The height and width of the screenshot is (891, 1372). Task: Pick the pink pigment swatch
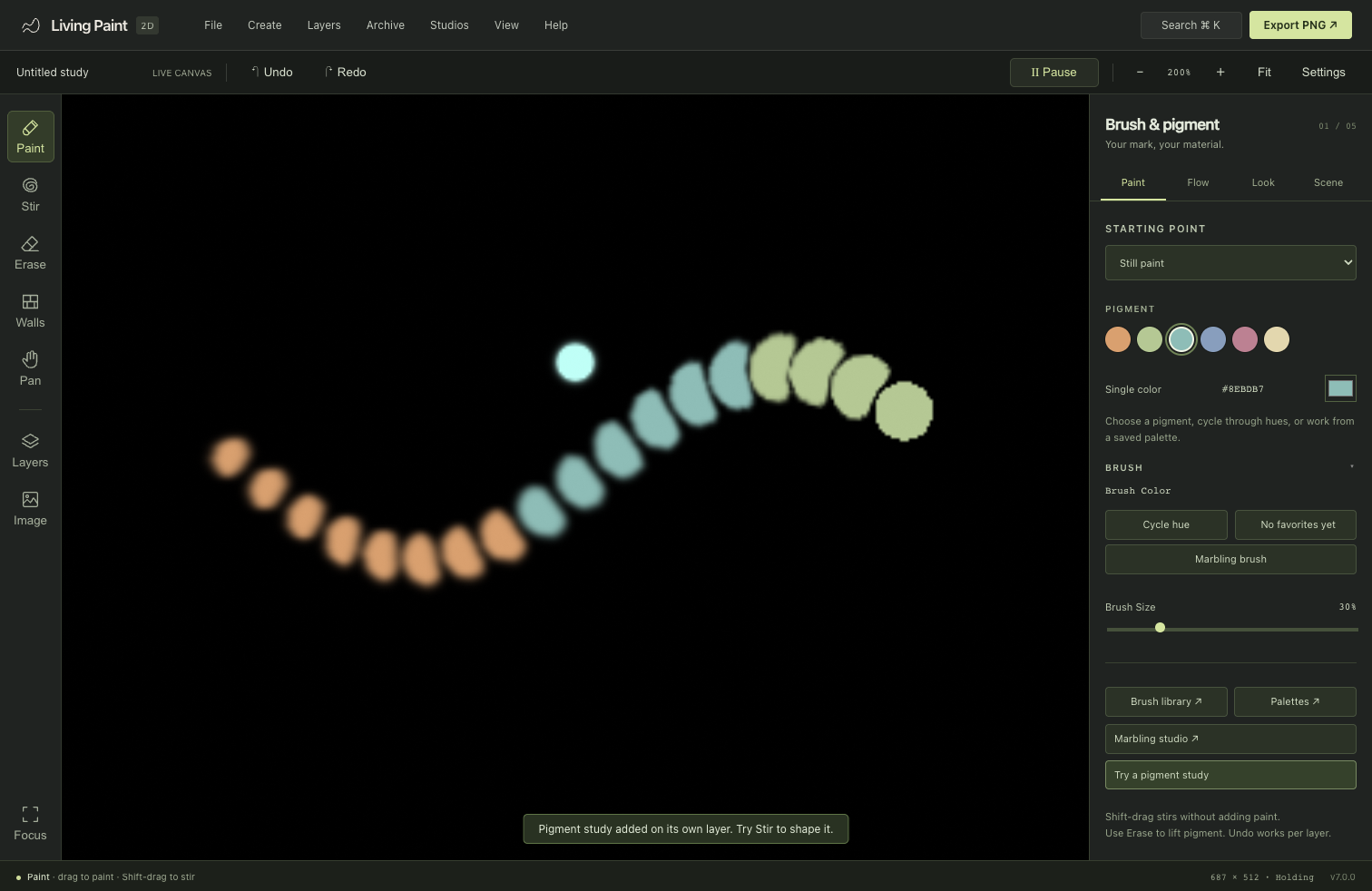click(1245, 339)
